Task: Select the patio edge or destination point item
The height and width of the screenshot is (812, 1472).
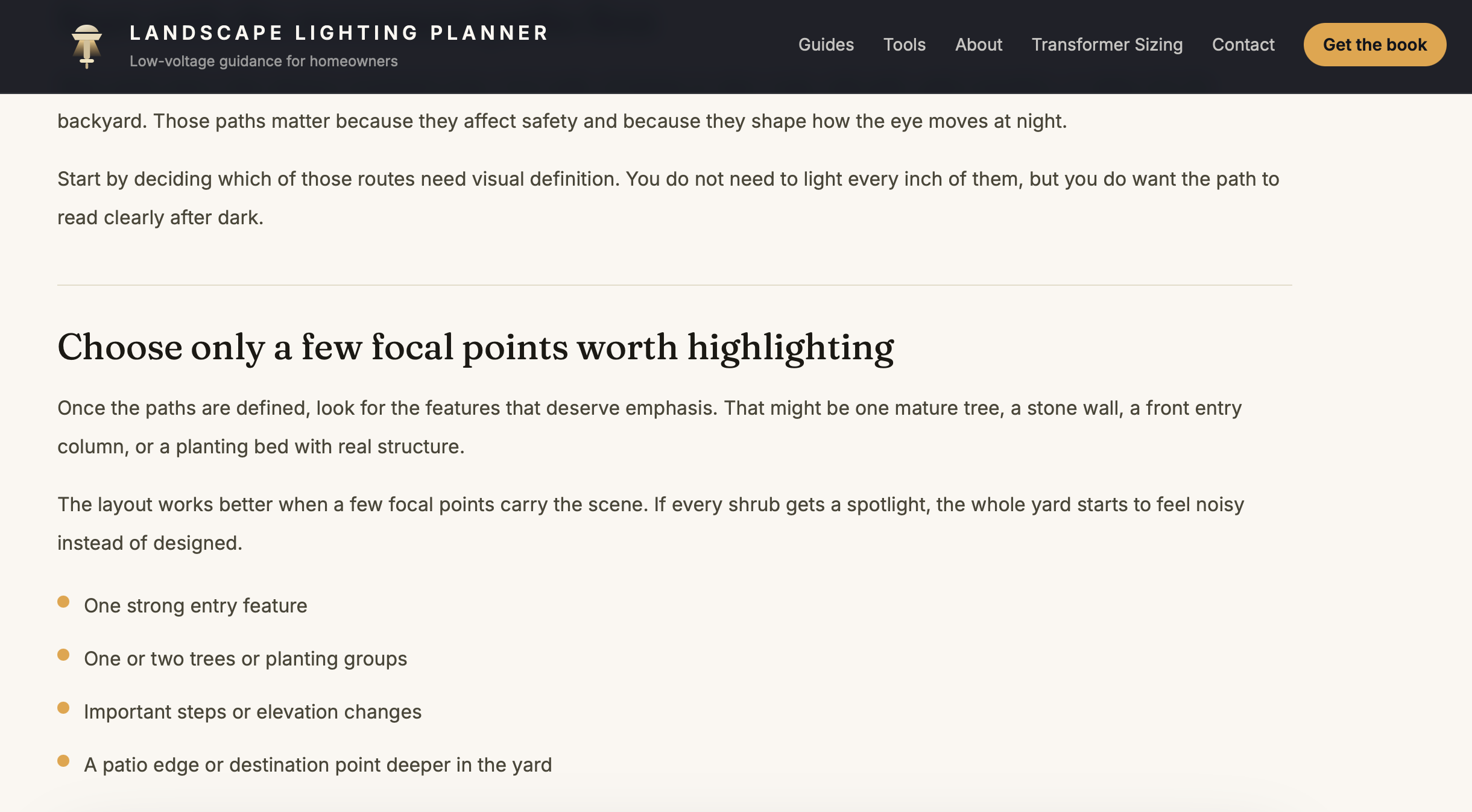Action: click(318, 765)
